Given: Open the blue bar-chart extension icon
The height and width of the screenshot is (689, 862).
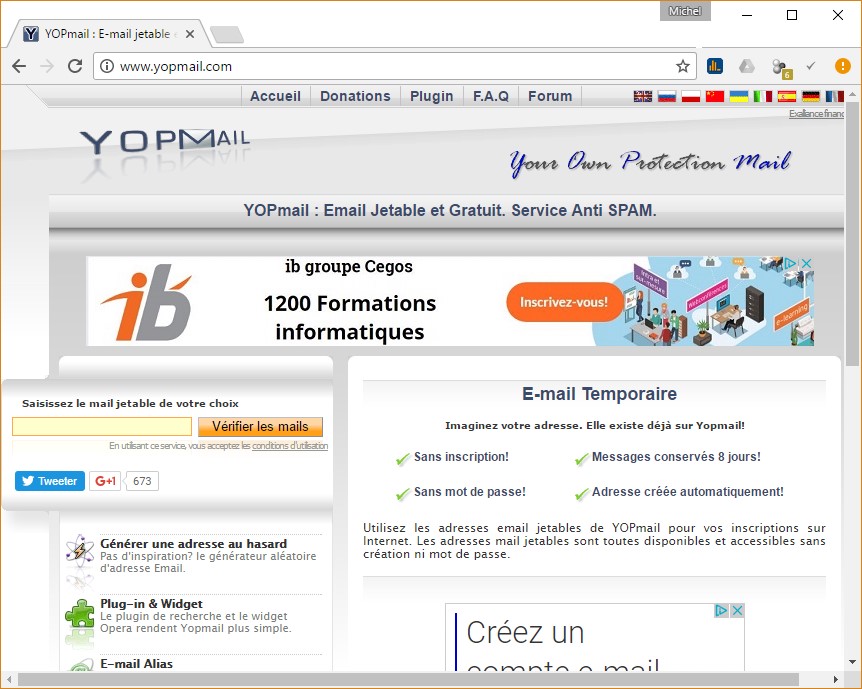Looking at the screenshot, I should tap(715, 67).
